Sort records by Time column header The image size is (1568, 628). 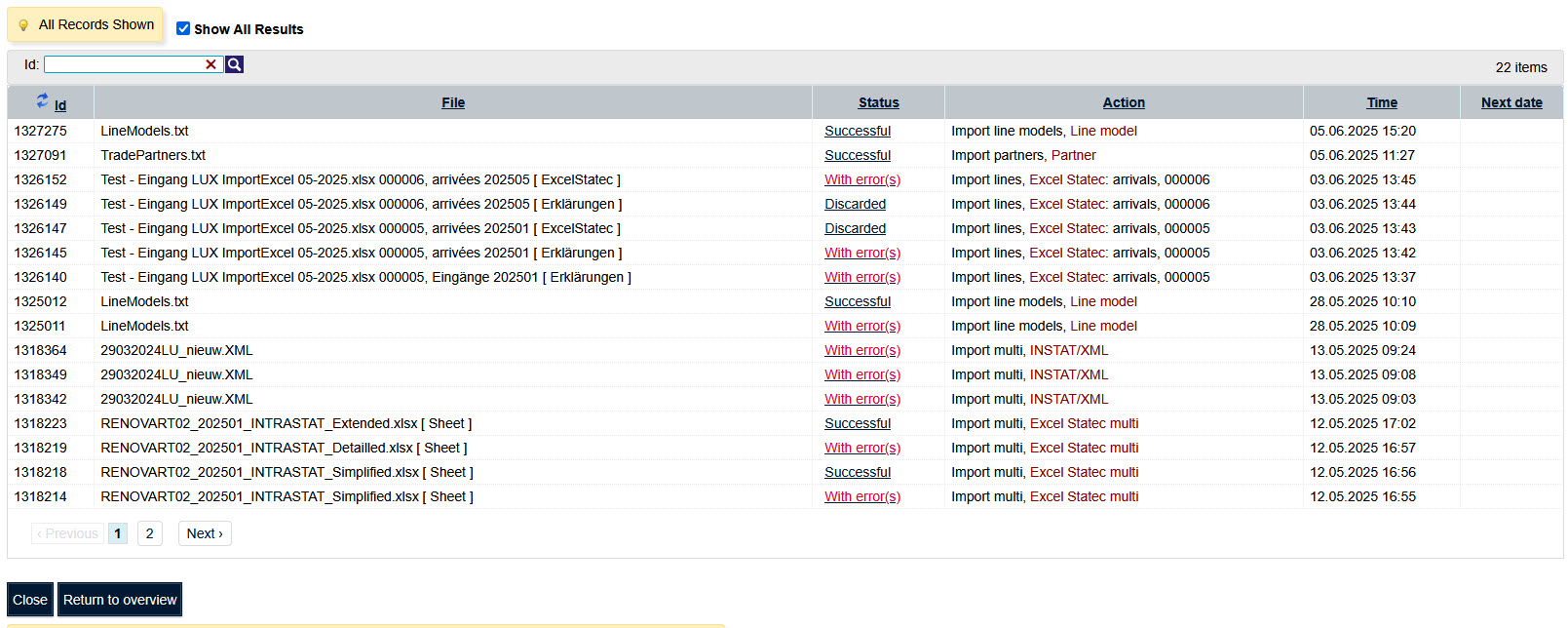coord(1381,102)
